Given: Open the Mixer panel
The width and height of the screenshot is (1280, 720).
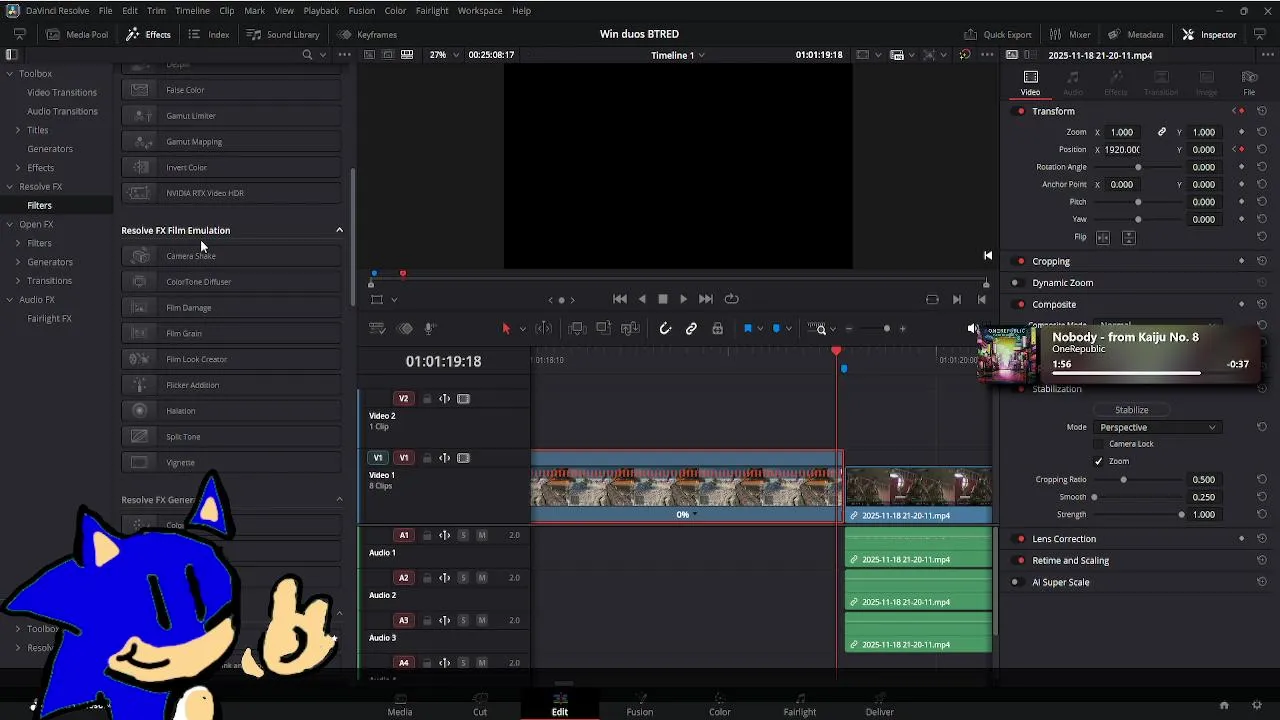Looking at the screenshot, I should point(1070,34).
